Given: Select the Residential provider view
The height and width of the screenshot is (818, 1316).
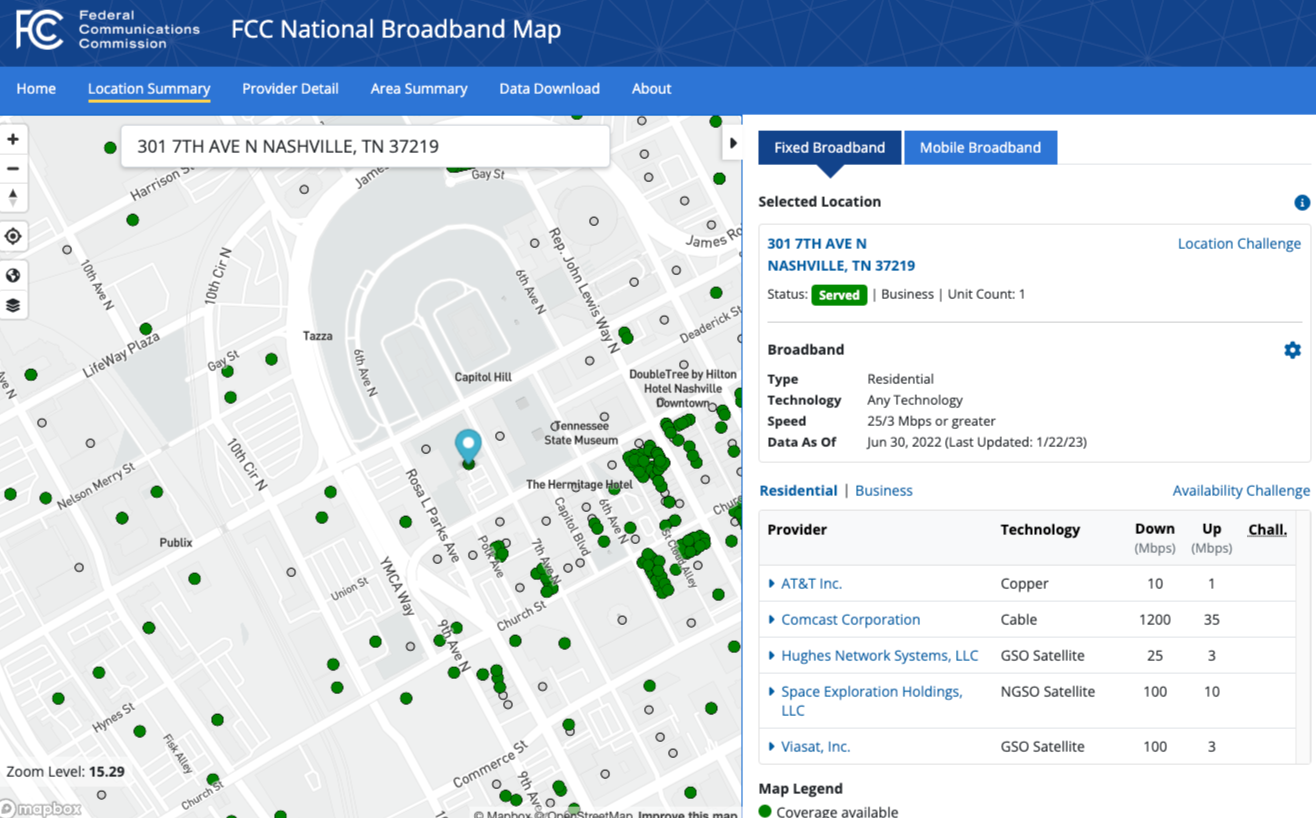Looking at the screenshot, I should (x=798, y=491).
